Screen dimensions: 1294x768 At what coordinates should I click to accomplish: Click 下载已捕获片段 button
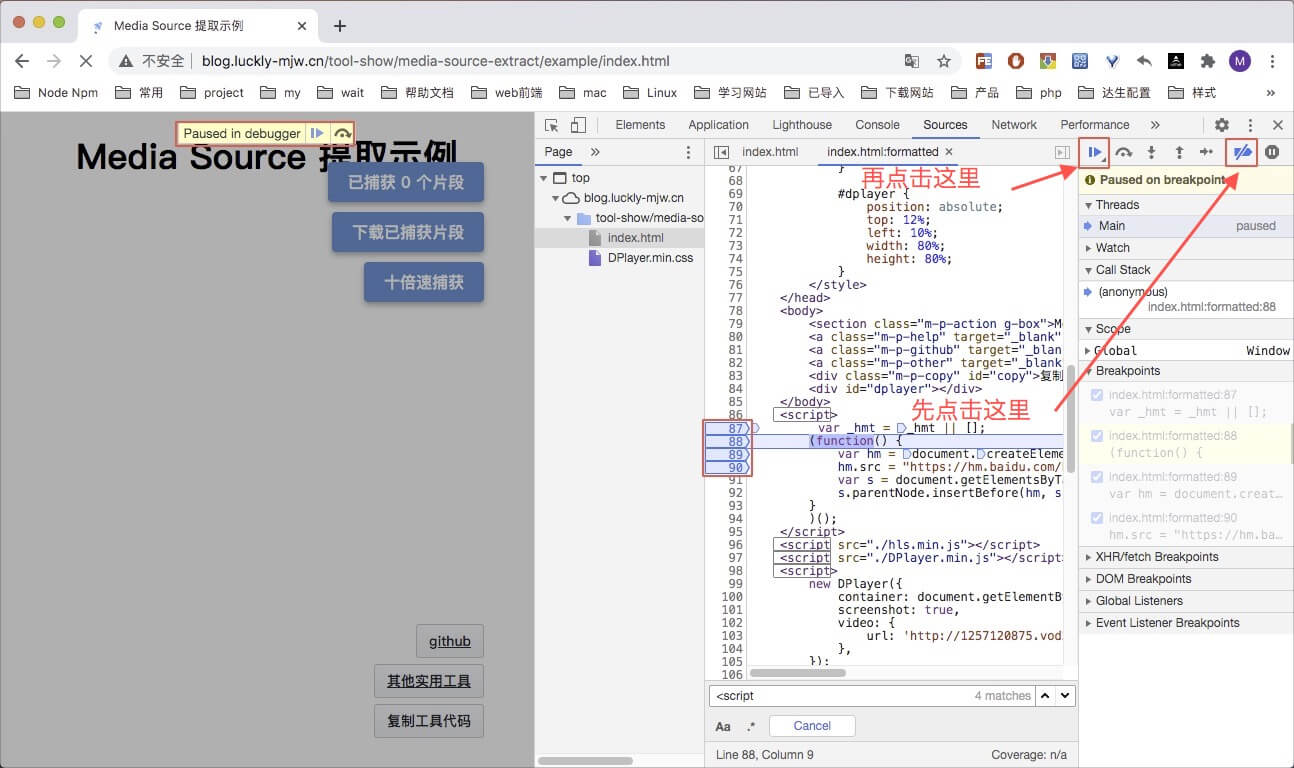coord(408,232)
